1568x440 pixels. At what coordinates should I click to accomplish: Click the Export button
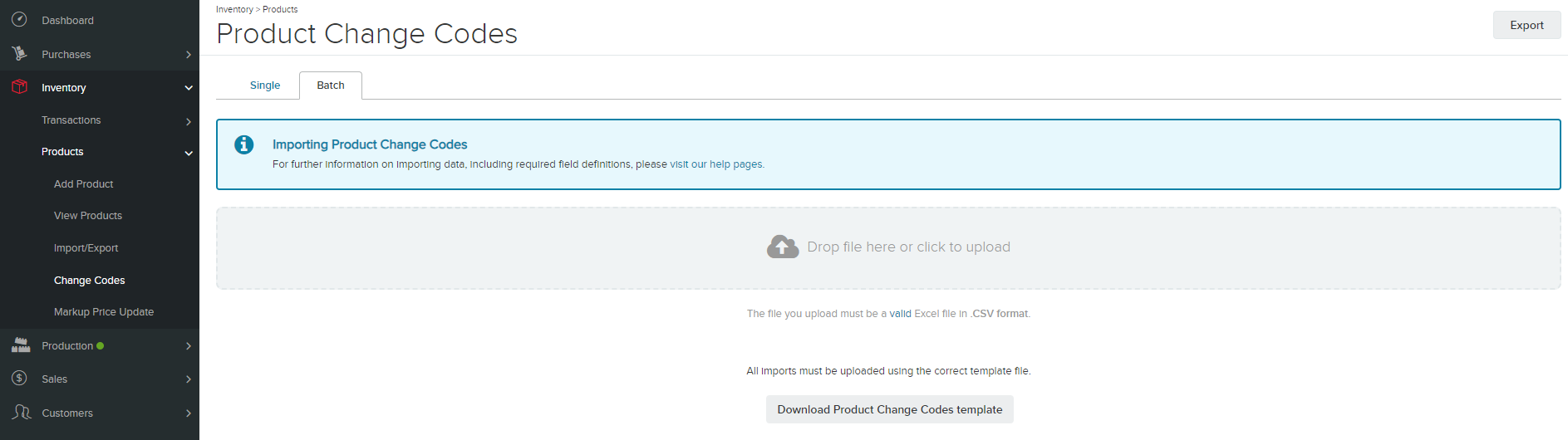click(1526, 25)
